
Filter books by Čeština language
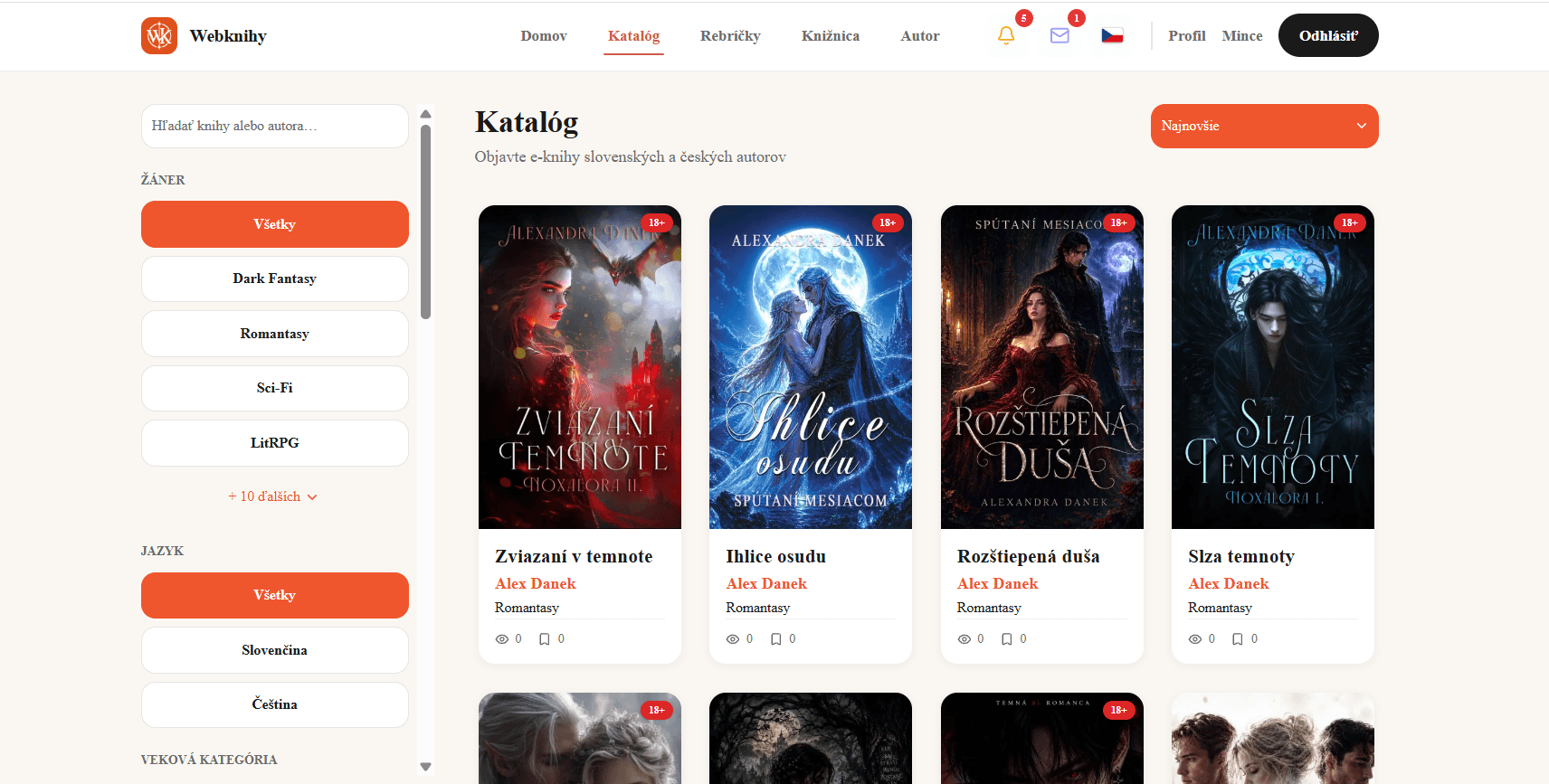coord(275,704)
